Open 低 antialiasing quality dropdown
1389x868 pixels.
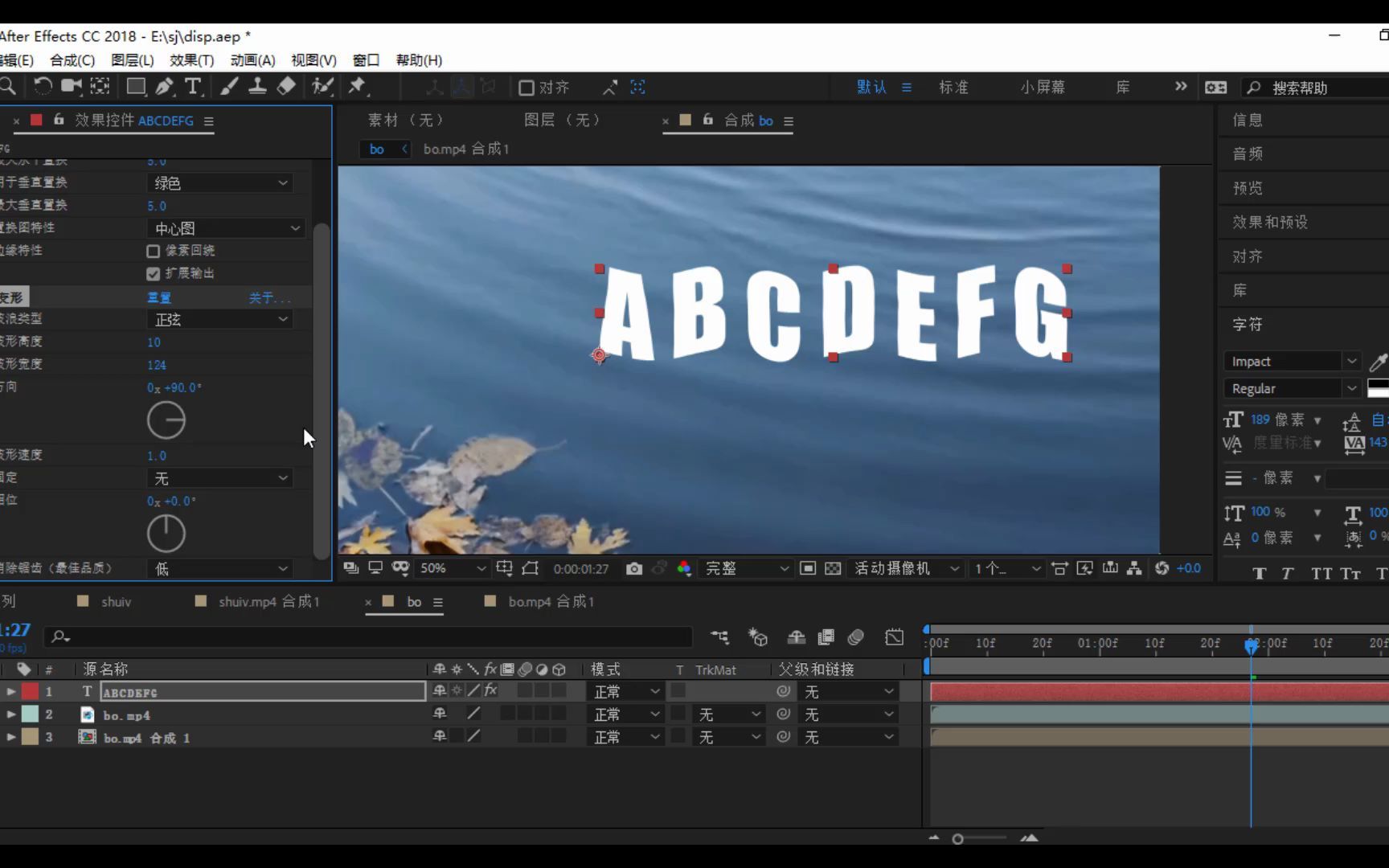coord(219,568)
